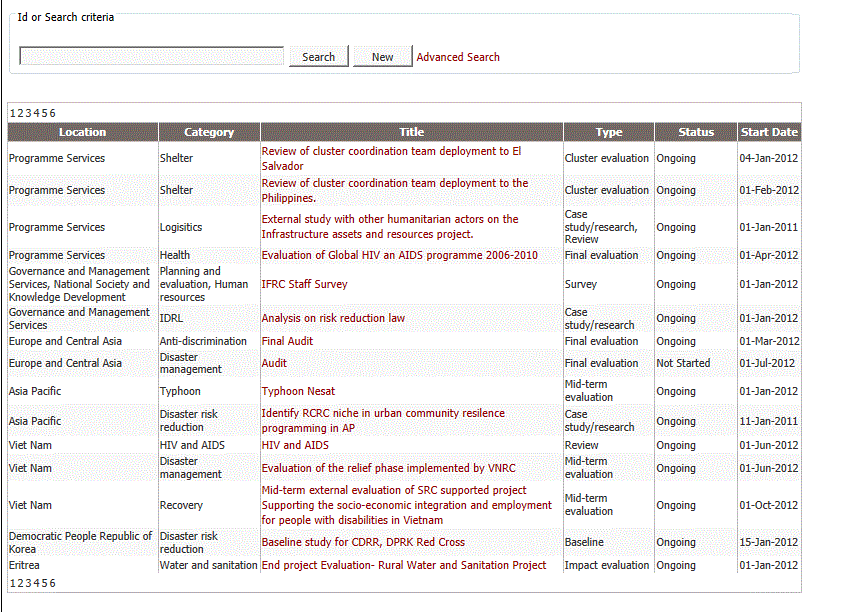Sort by the Category column header
860x612 pixels.
click(209, 132)
